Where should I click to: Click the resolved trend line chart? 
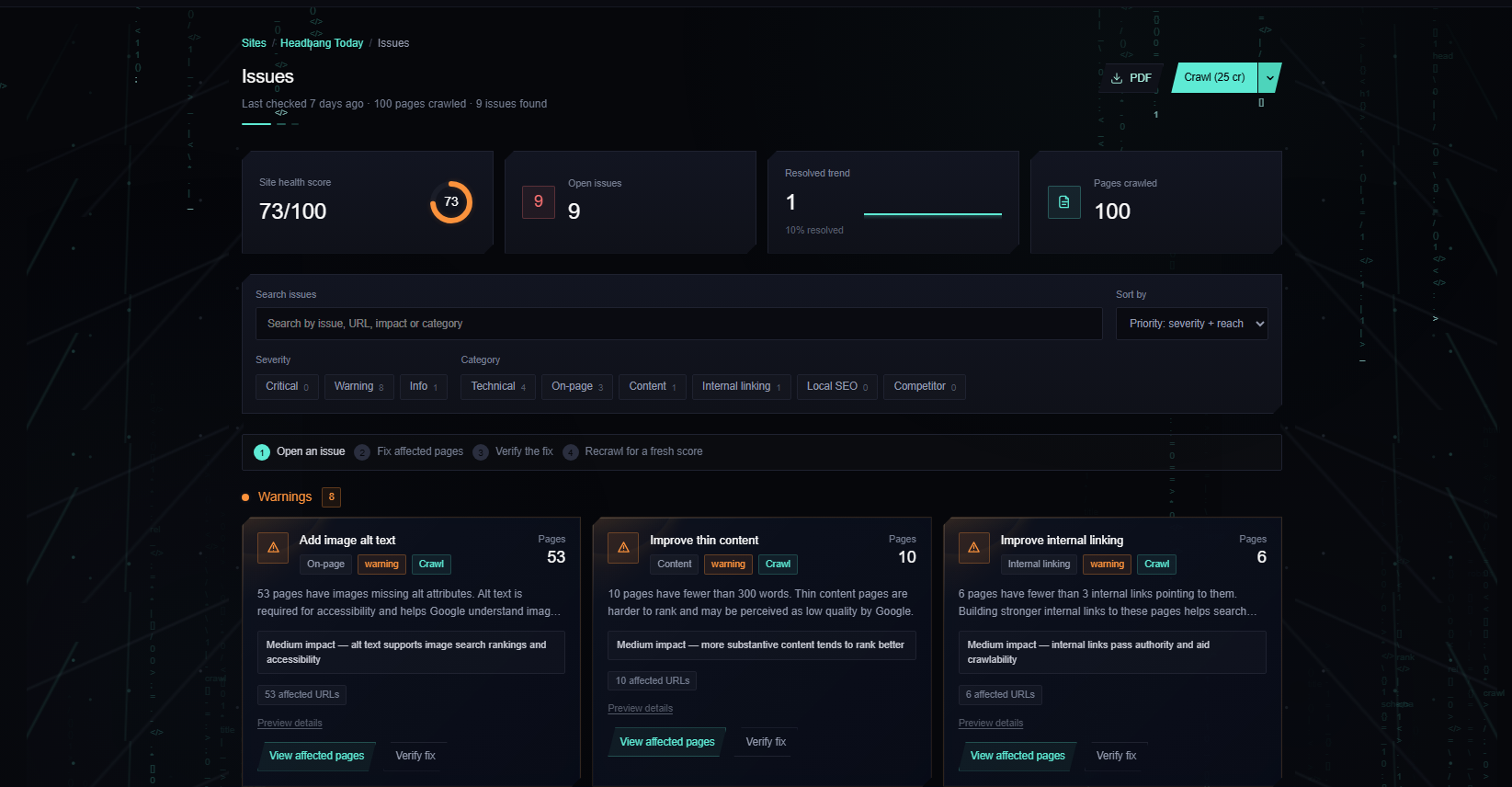933,213
